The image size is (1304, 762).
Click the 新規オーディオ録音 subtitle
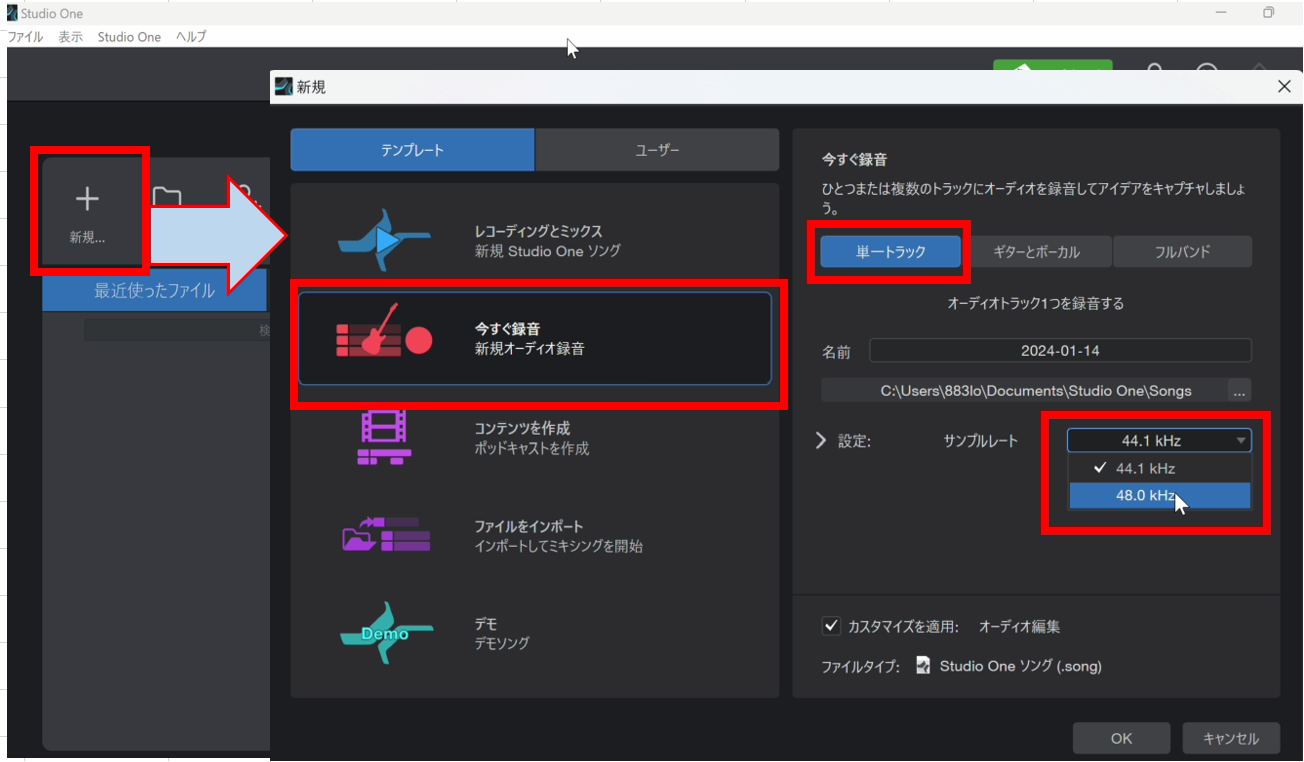(529, 349)
